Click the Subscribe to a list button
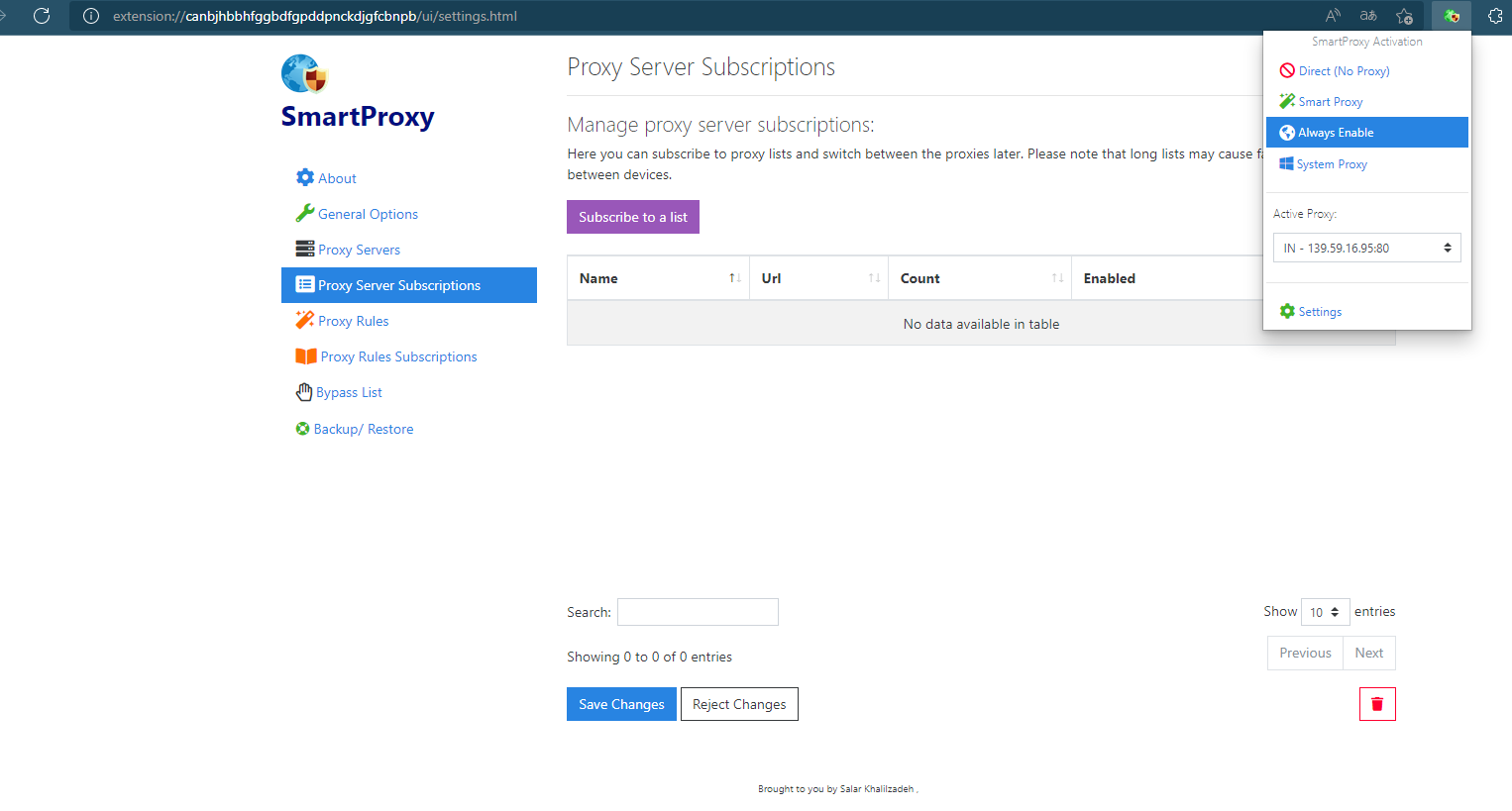The image size is (1512, 811). 633,217
